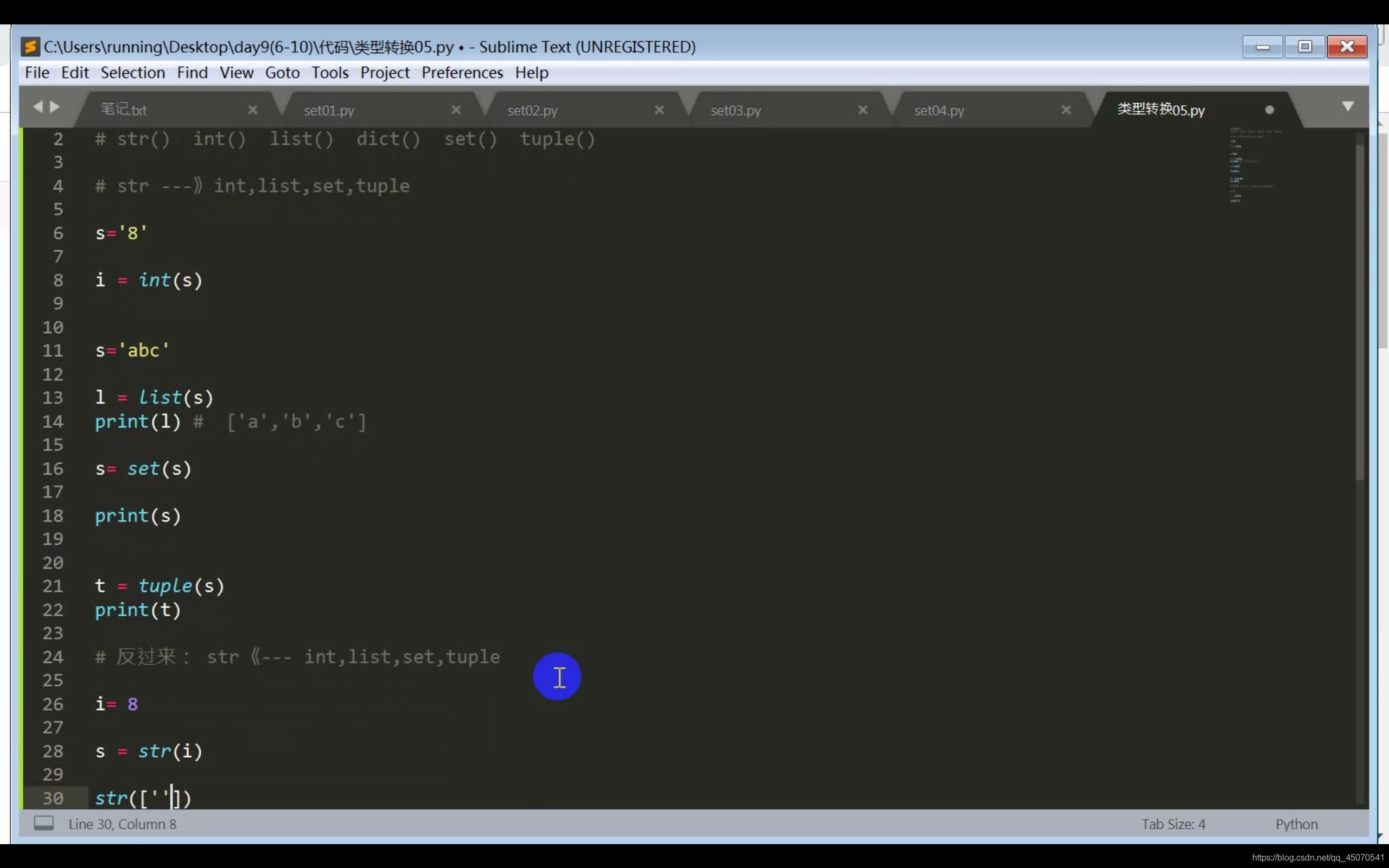Change the Python syntax selector
This screenshot has height=868, width=1389.
pyautogui.click(x=1296, y=825)
